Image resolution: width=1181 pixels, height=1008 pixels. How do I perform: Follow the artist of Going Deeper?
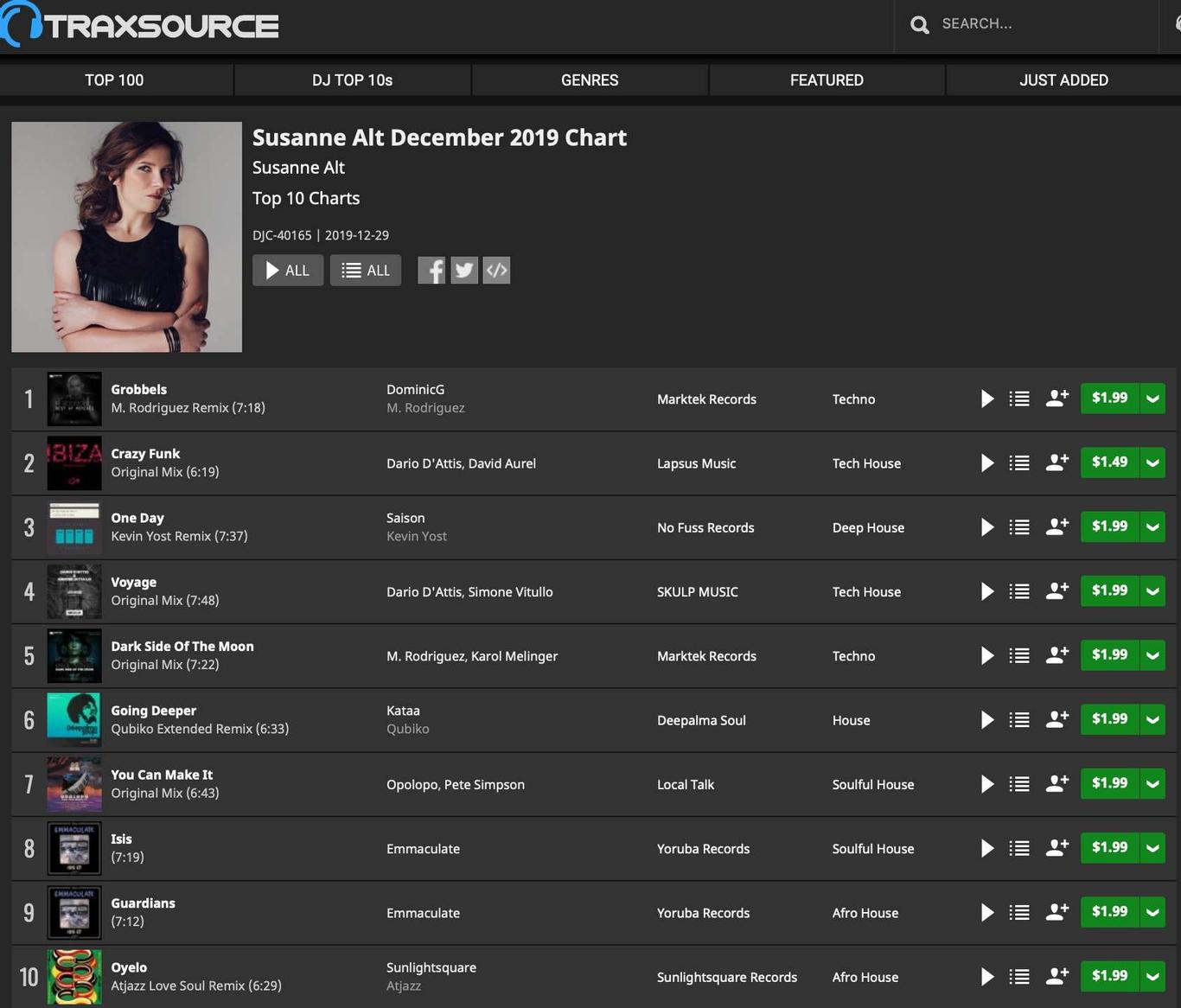pos(1057,719)
